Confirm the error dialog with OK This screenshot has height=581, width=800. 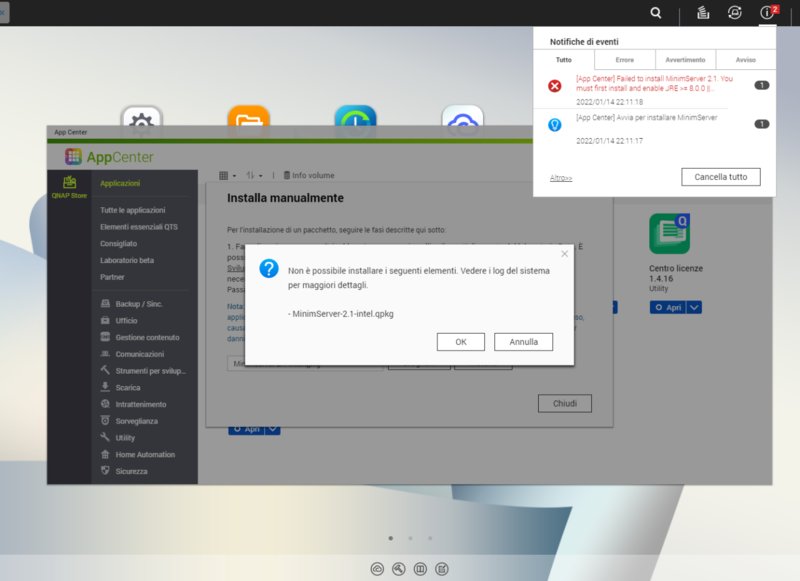point(461,342)
